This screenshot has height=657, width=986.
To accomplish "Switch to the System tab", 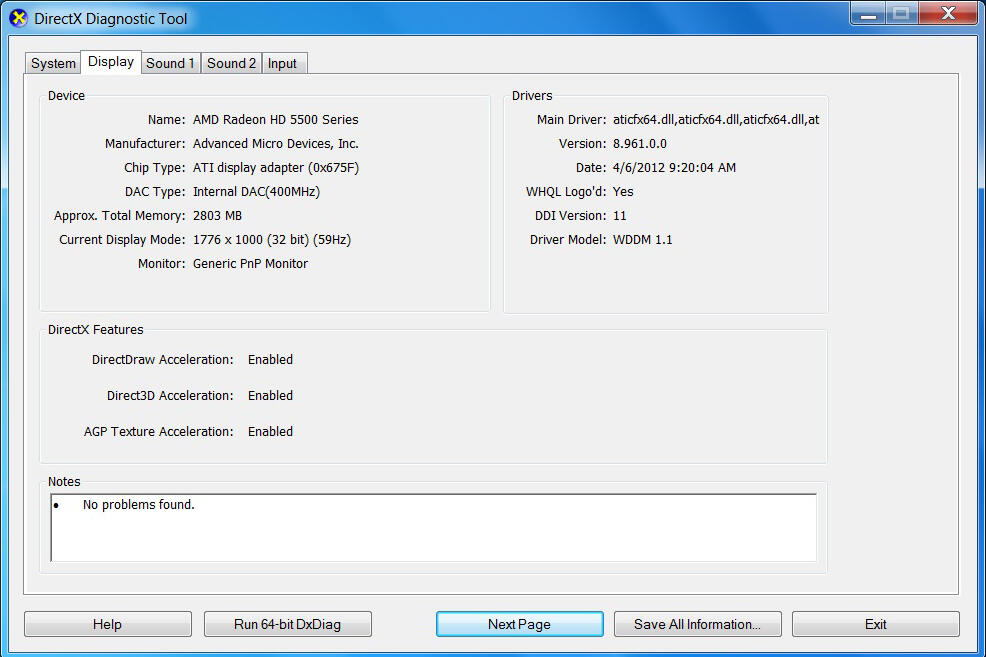I will [x=53, y=63].
